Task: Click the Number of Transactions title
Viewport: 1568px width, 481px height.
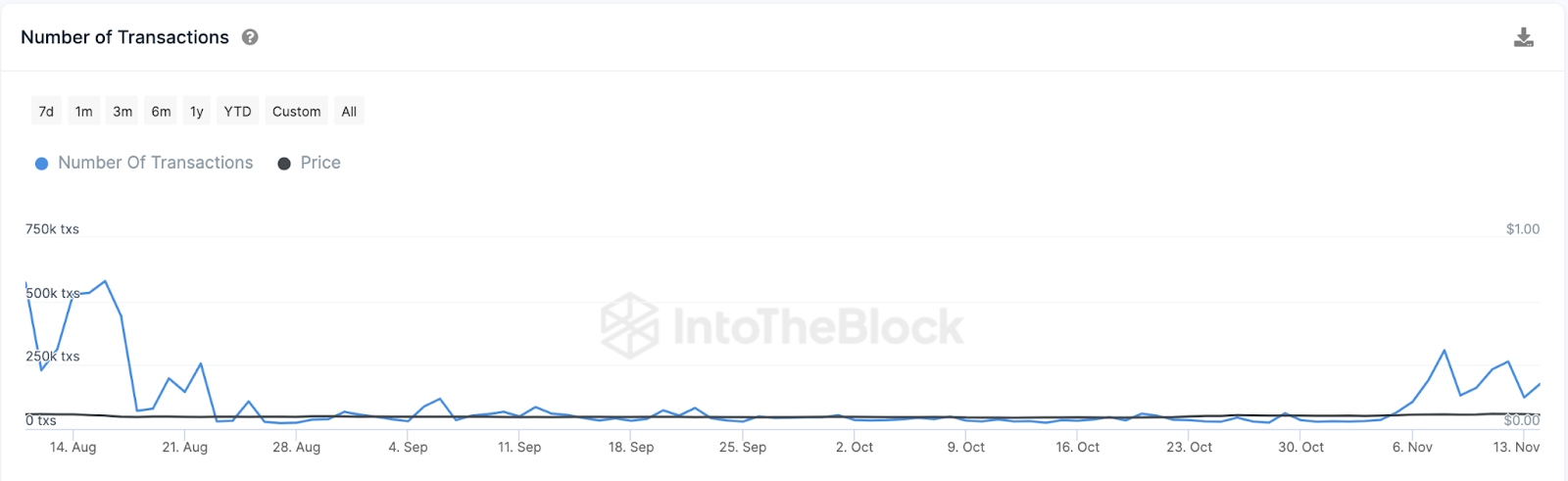Action: [124, 37]
